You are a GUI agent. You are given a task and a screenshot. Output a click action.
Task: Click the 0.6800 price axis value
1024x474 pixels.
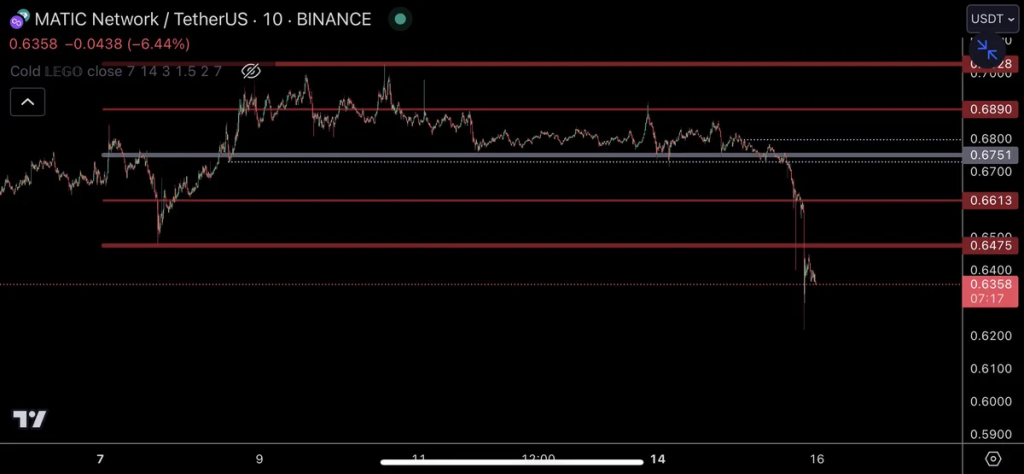point(991,139)
